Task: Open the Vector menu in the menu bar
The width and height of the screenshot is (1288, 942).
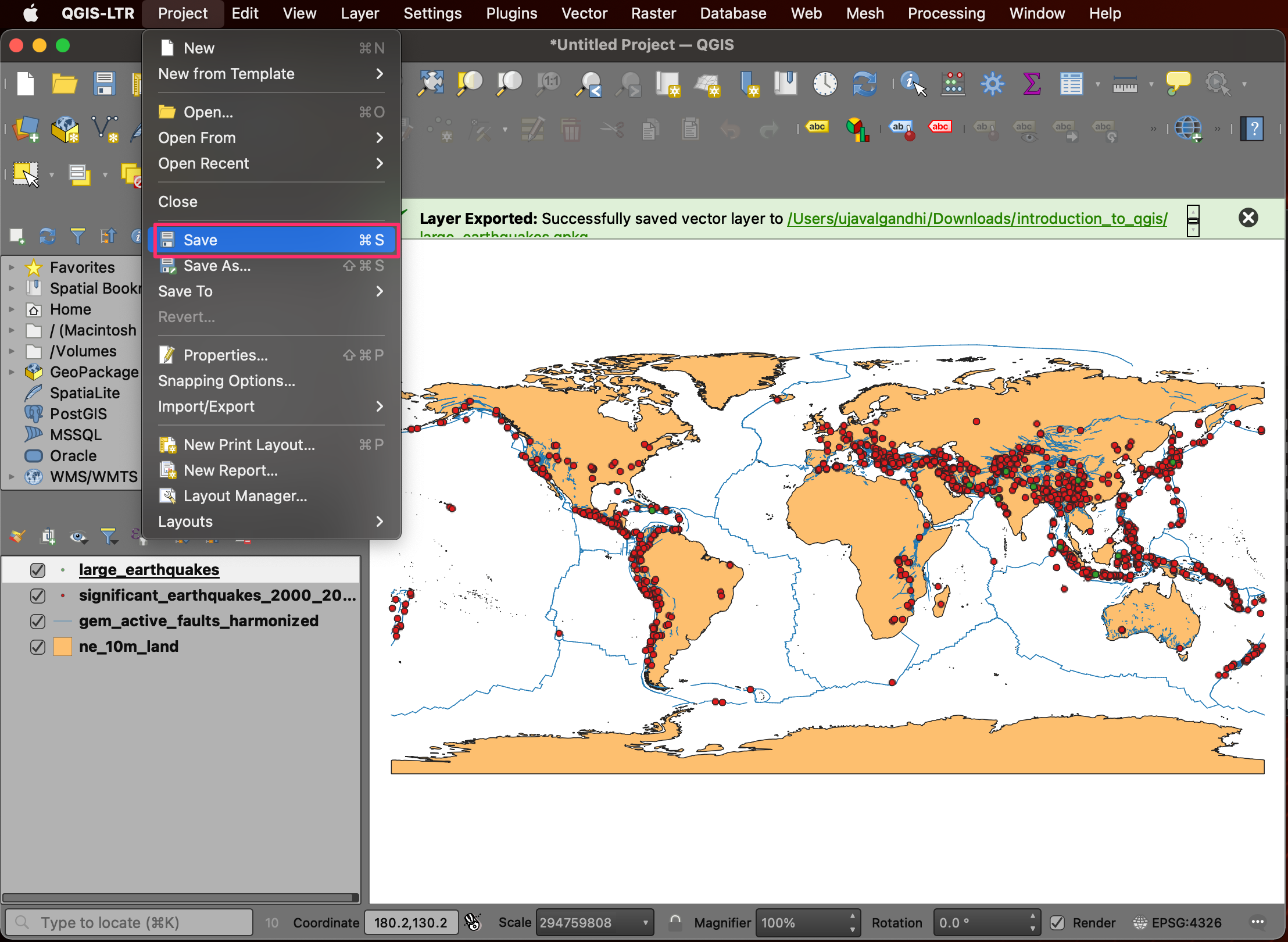Action: pos(584,13)
